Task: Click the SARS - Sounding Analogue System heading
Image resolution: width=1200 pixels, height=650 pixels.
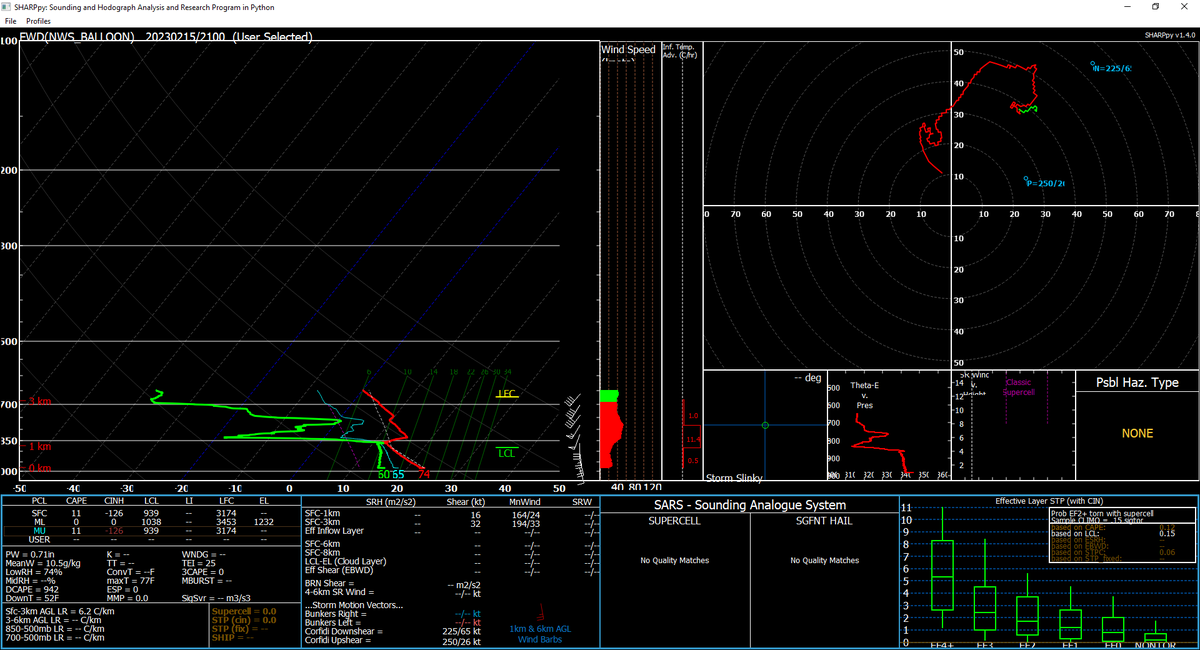Action: (749, 505)
